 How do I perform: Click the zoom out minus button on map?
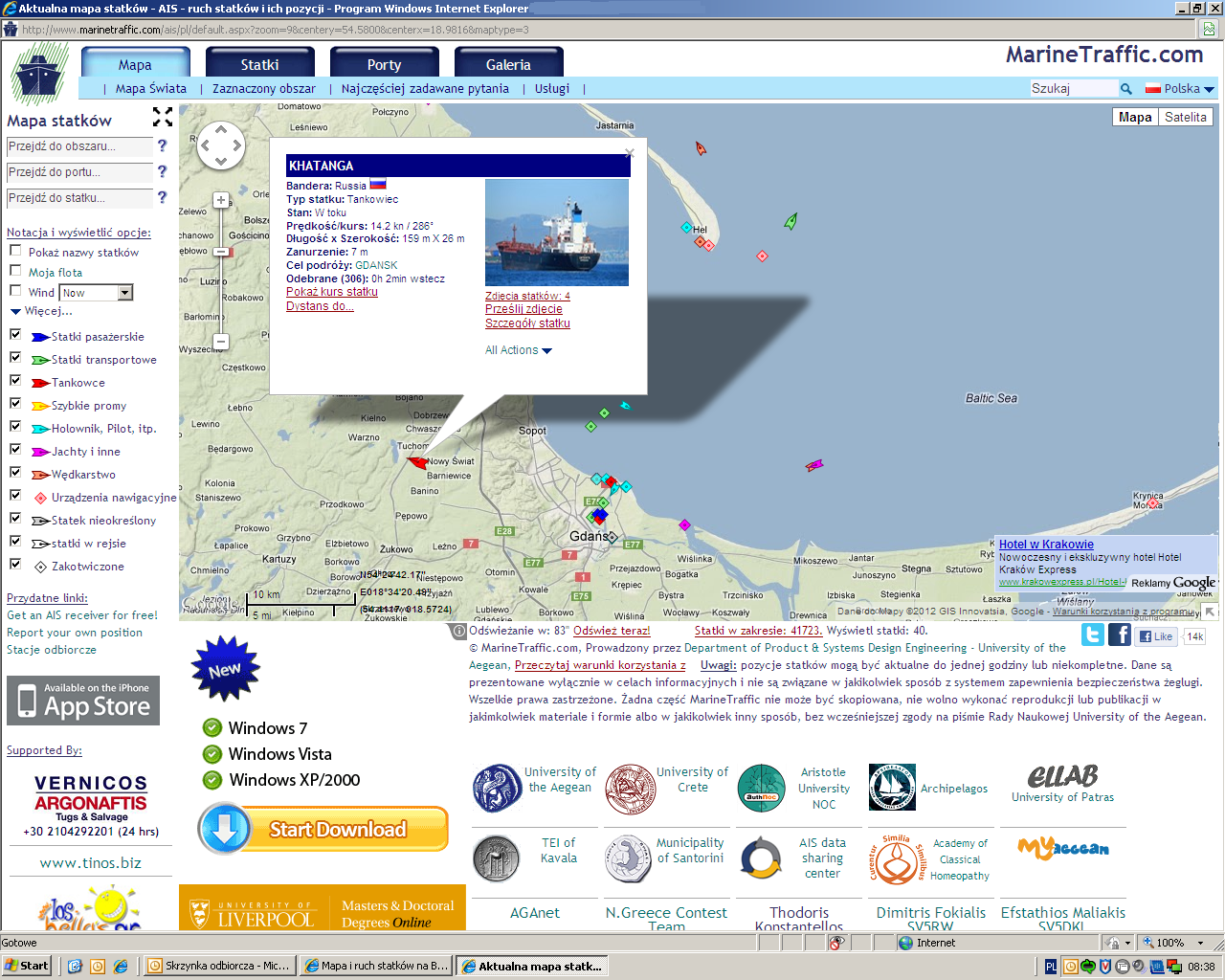pos(221,341)
